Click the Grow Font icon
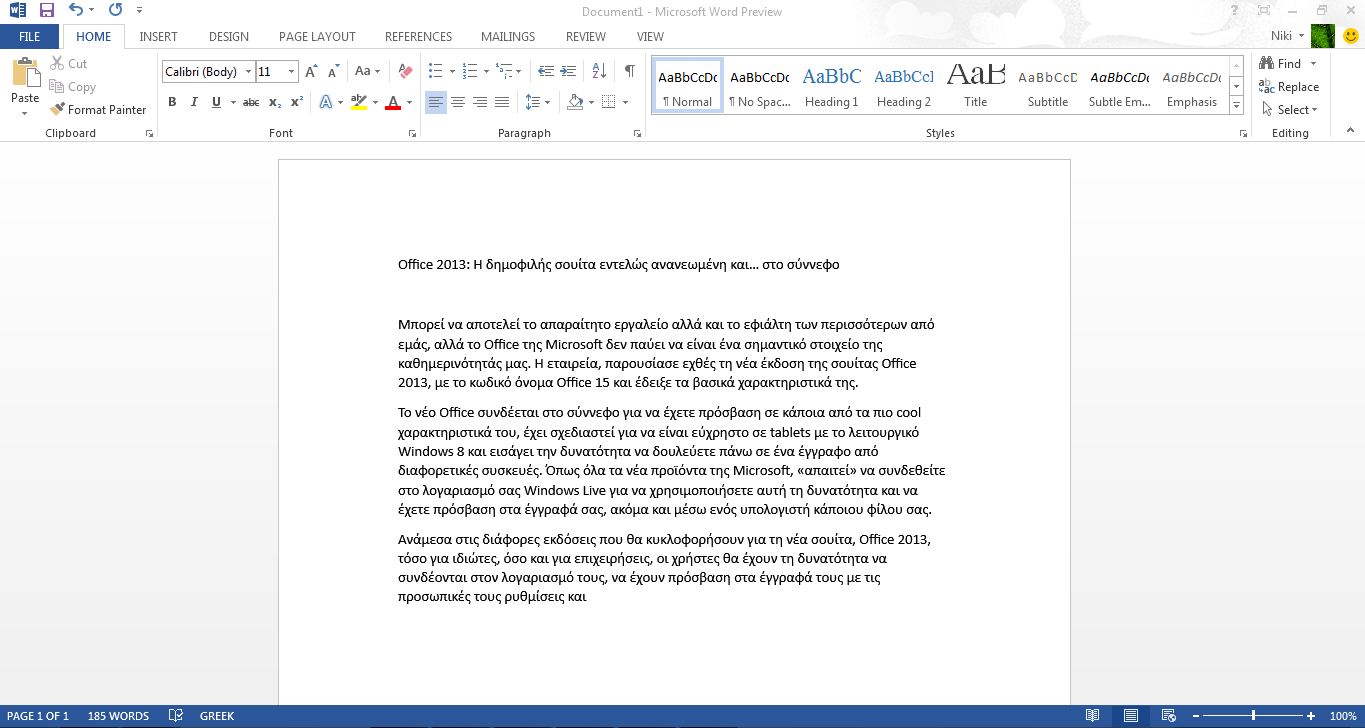This screenshot has width=1365, height=728. 311,71
